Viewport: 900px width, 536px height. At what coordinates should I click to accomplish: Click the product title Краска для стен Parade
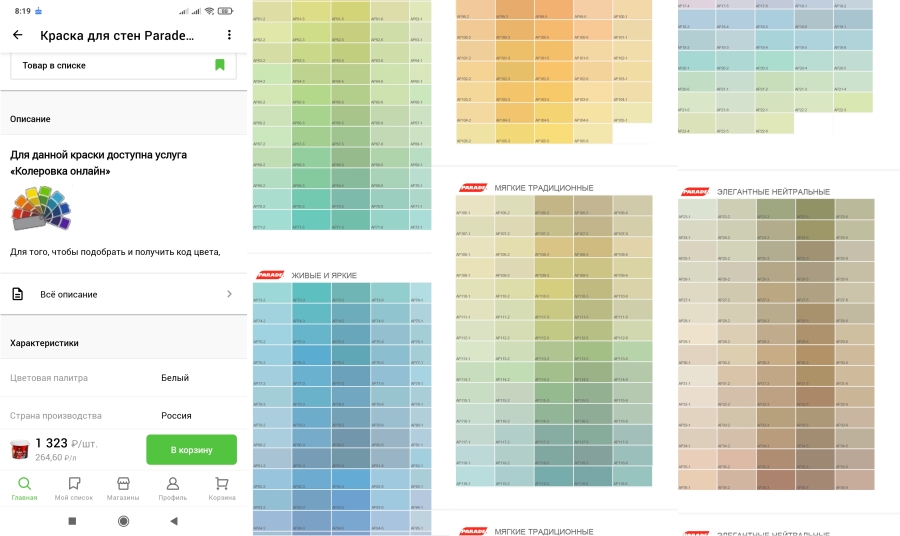click(x=117, y=35)
